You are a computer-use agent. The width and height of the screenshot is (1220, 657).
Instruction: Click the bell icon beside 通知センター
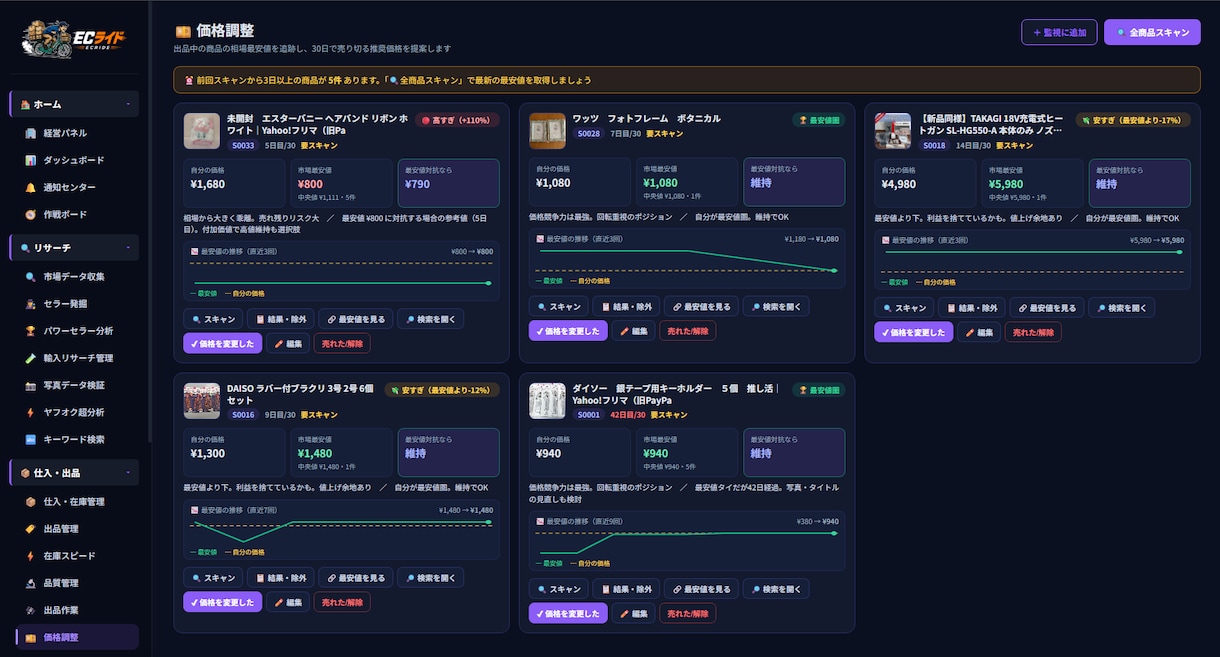tap(30, 187)
